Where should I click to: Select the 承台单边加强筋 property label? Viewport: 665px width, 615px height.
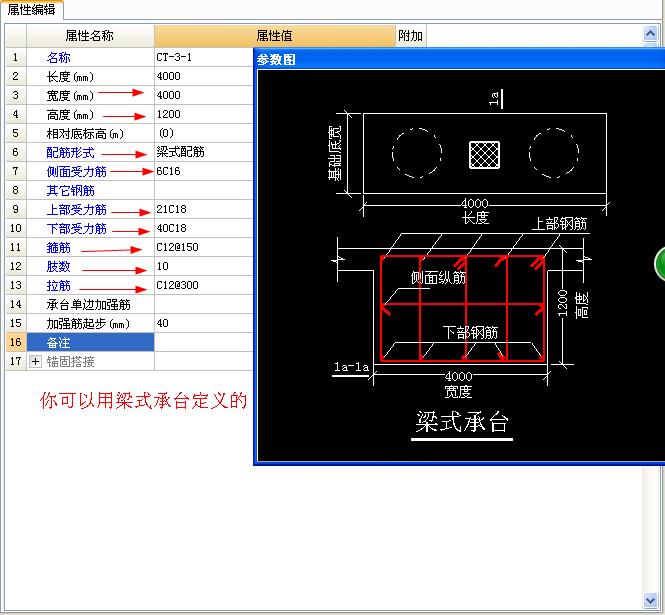point(88,305)
